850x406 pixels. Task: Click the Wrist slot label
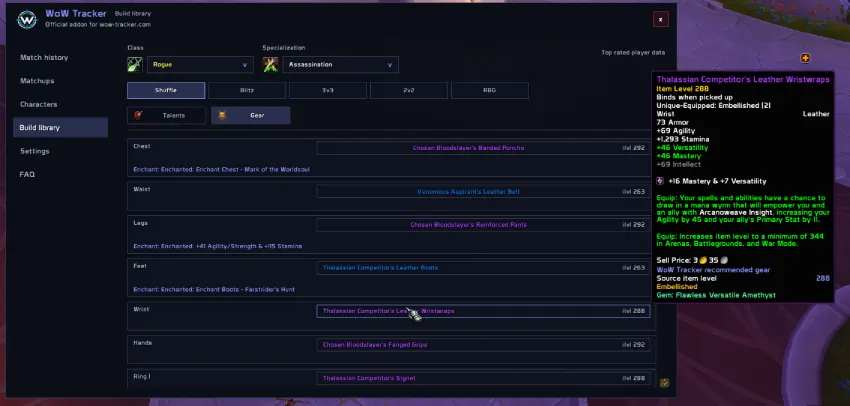click(141, 309)
